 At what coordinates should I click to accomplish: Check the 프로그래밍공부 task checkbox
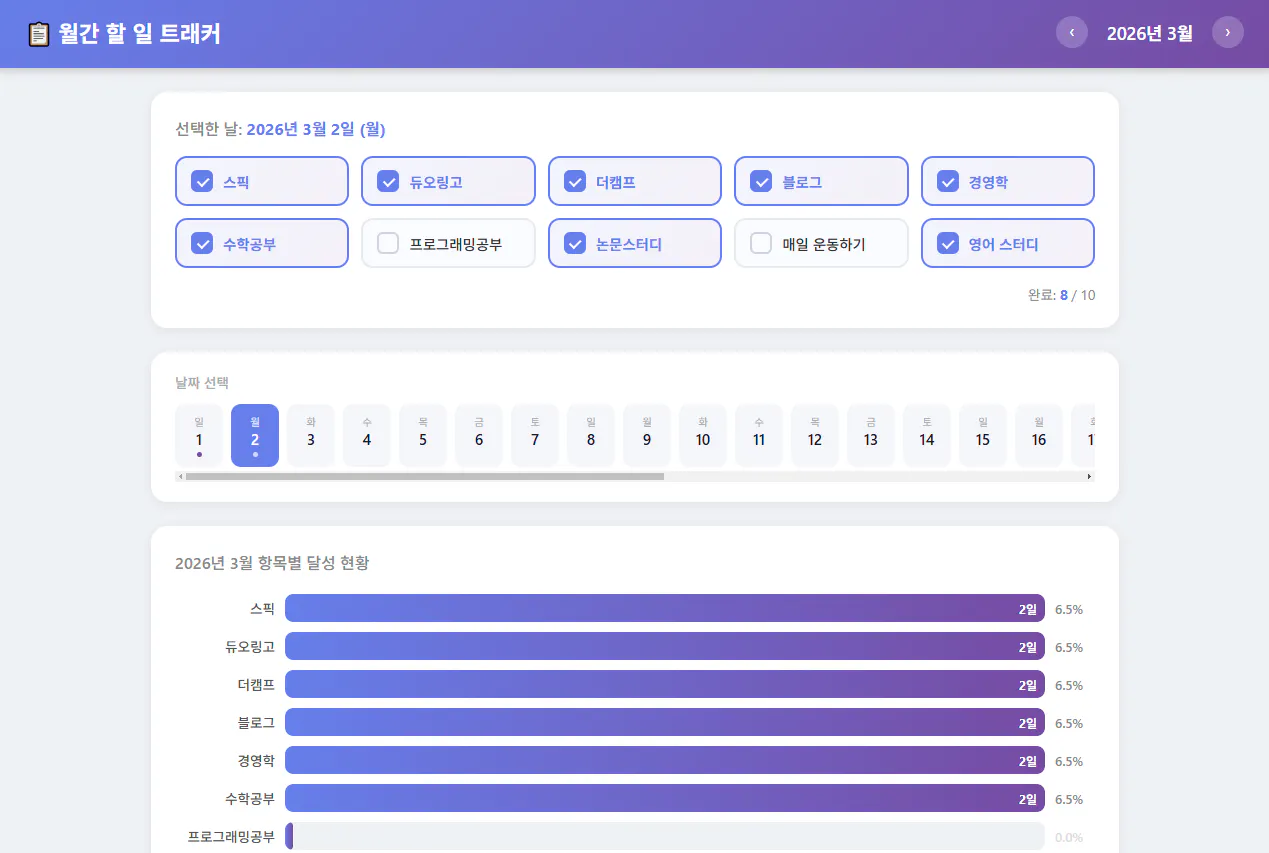[x=388, y=243]
